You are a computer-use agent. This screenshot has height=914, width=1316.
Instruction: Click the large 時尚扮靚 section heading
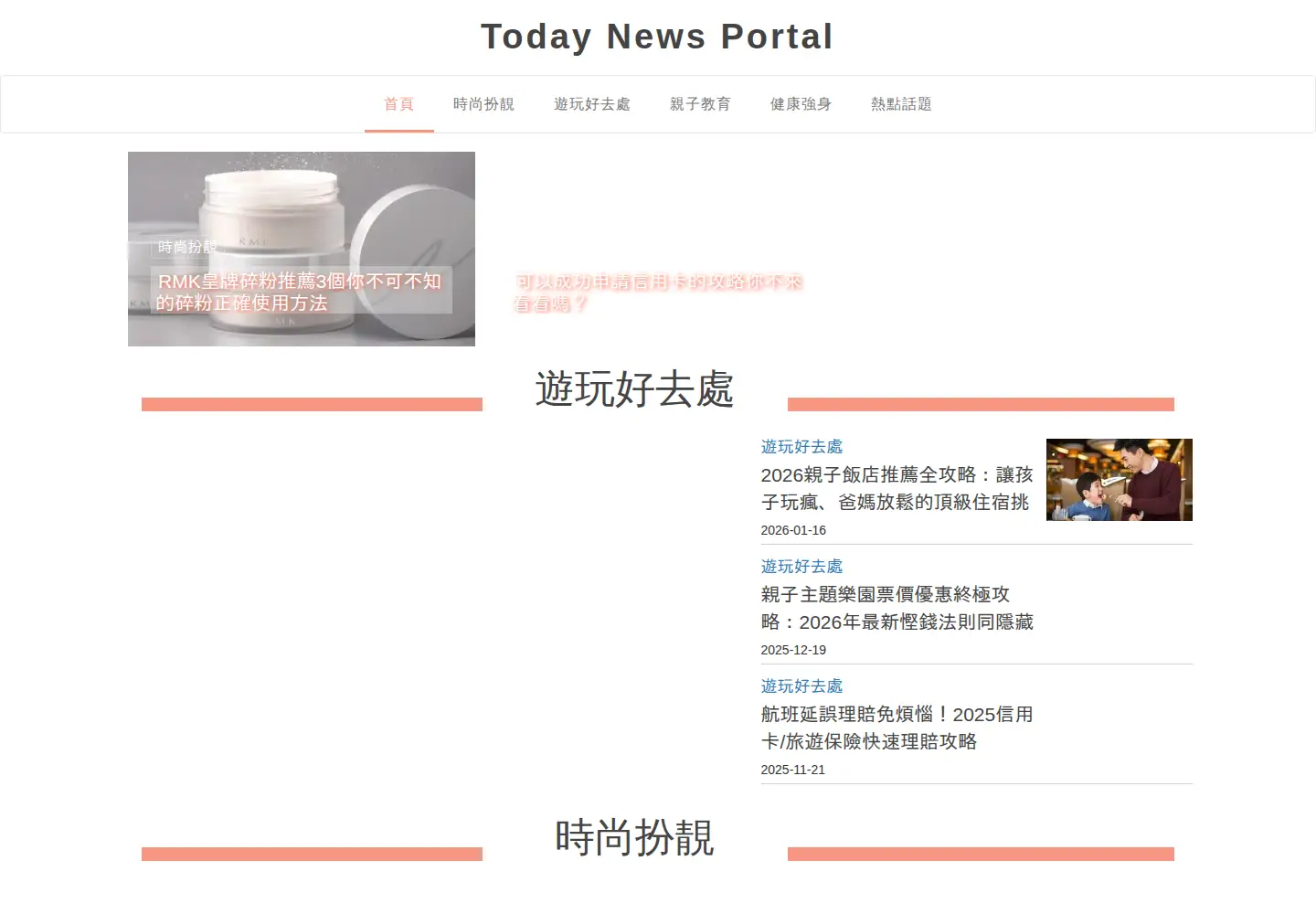634,837
